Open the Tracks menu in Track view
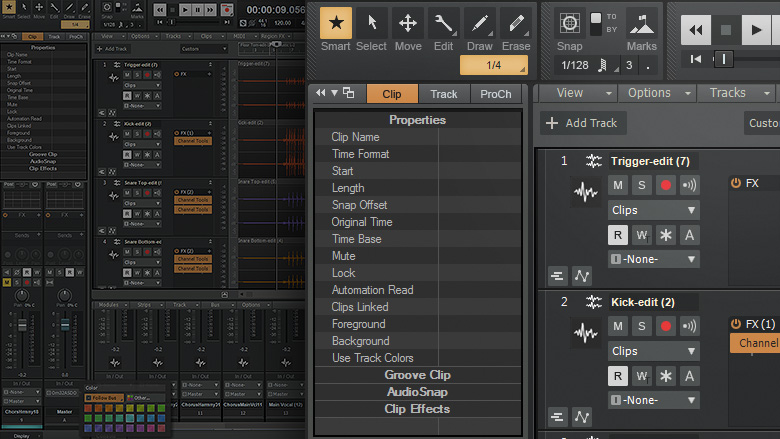 [x=737, y=93]
